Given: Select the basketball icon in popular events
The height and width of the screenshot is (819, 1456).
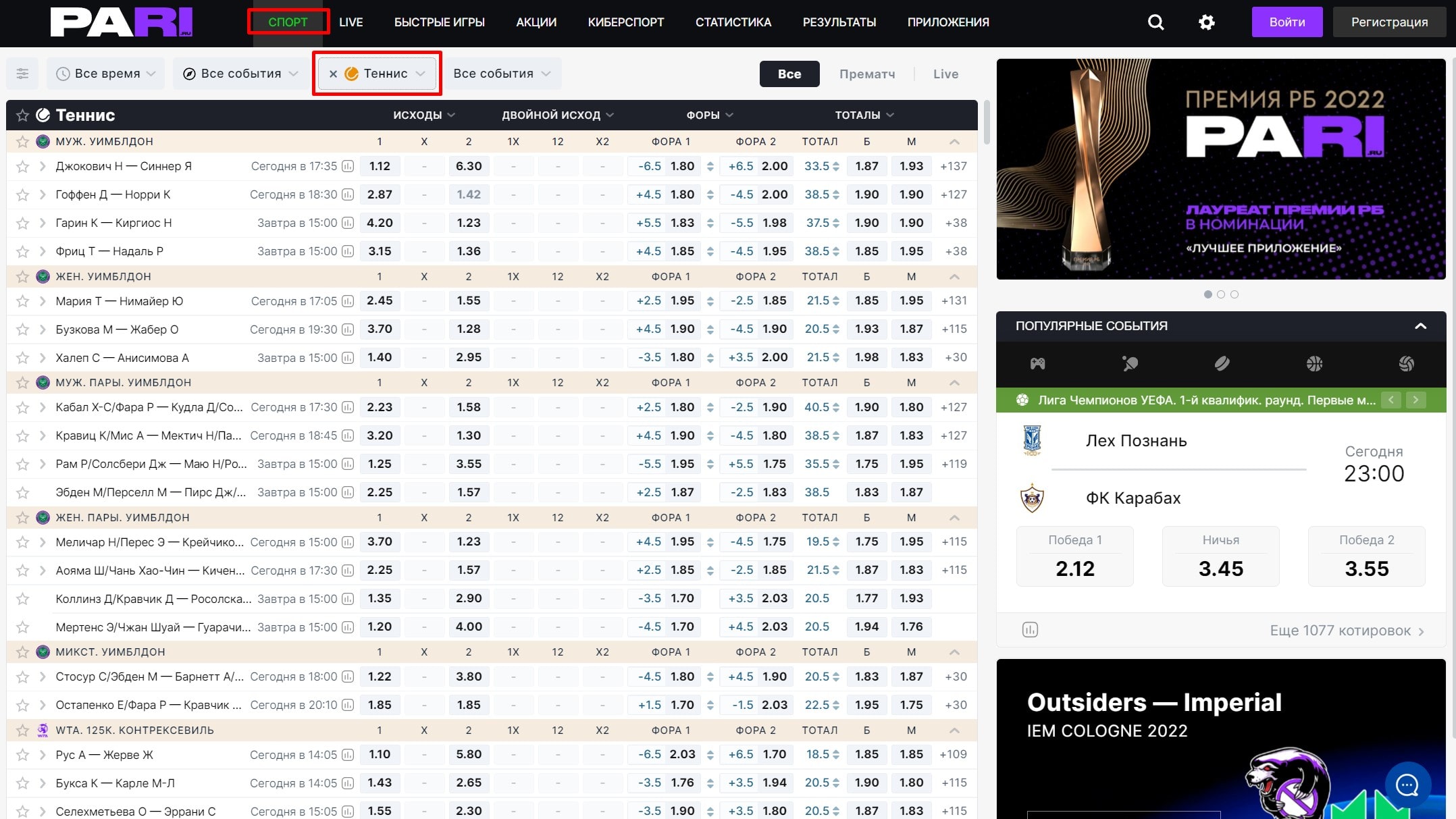Looking at the screenshot, I should click(1314, 364).
